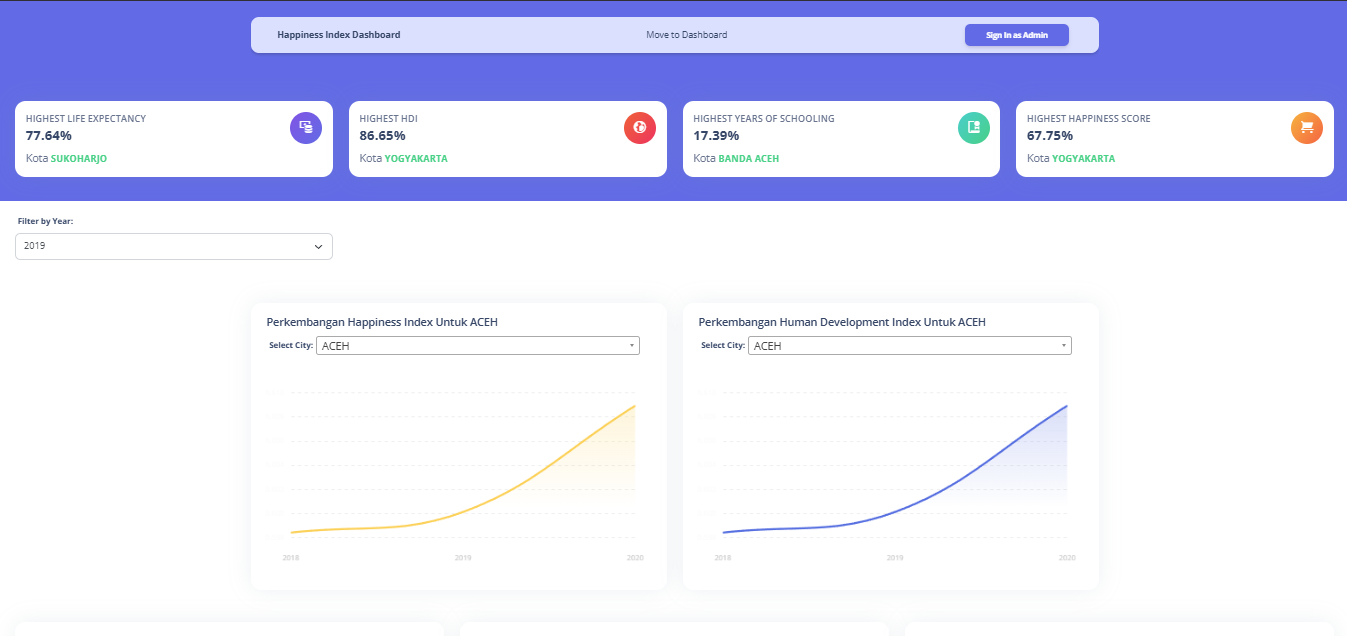Screen dimensions: 1347x636
Task: Click the Happiness Index Dashboard header label
Action: (340, 34)
